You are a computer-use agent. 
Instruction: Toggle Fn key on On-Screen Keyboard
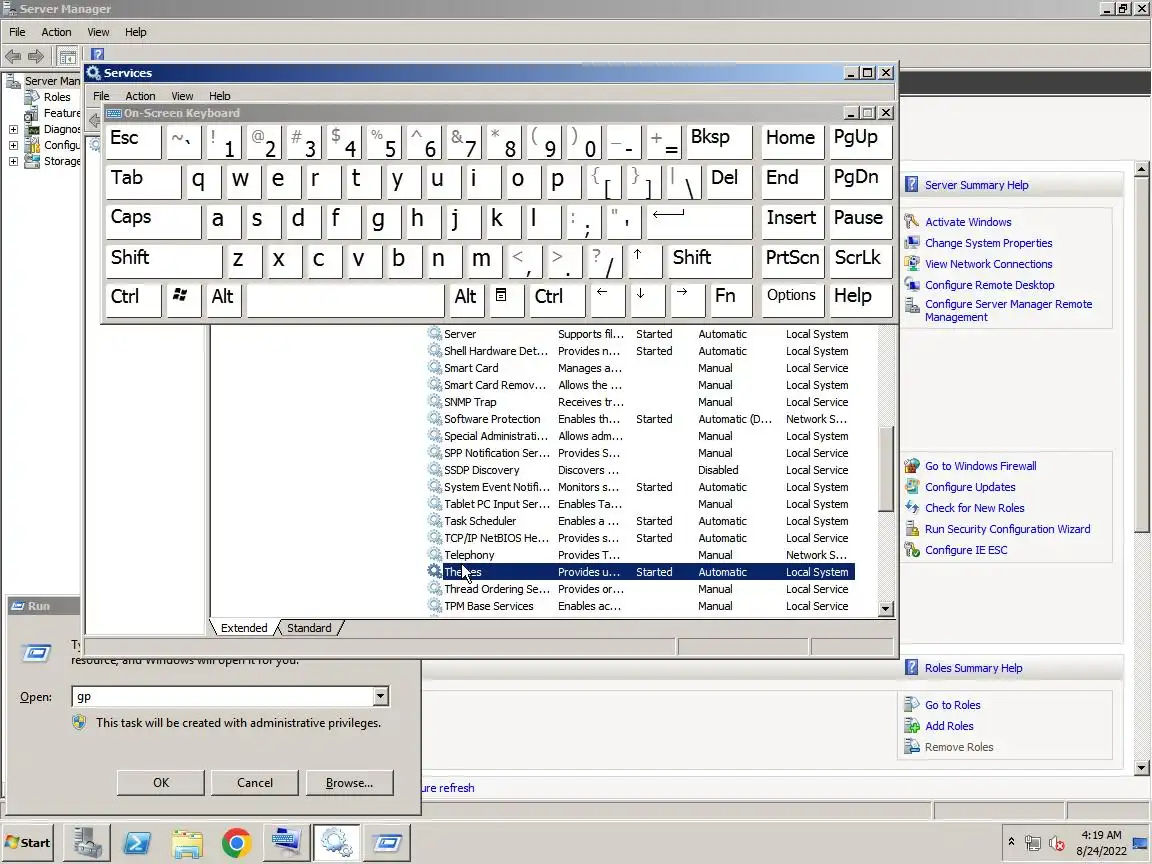730,299
